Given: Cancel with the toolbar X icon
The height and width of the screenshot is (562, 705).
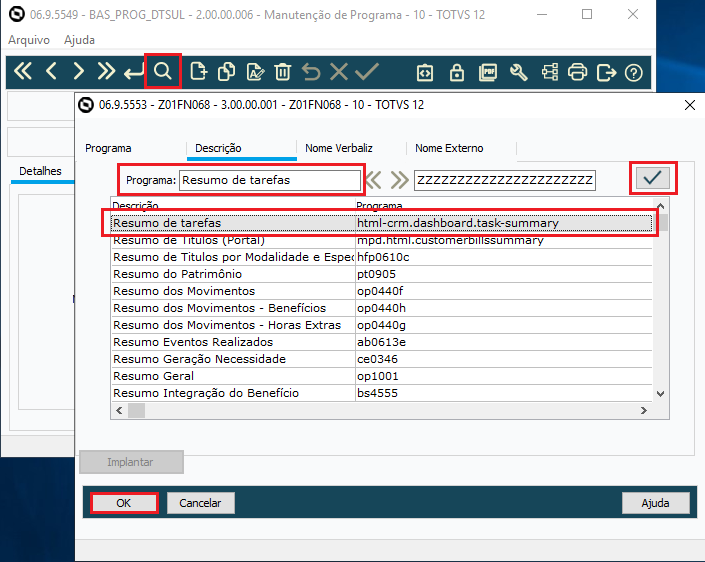Looking at the screenshot, I should pos(339,71).
